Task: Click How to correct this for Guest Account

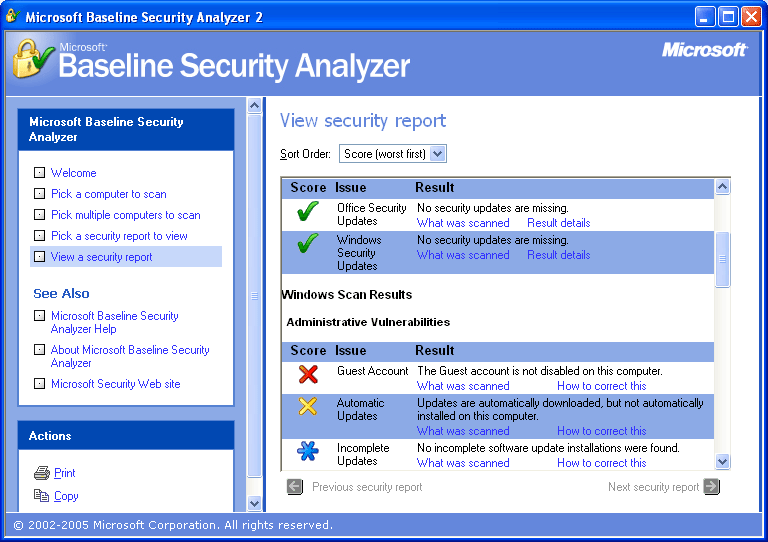Action: [x=602, y=386]
